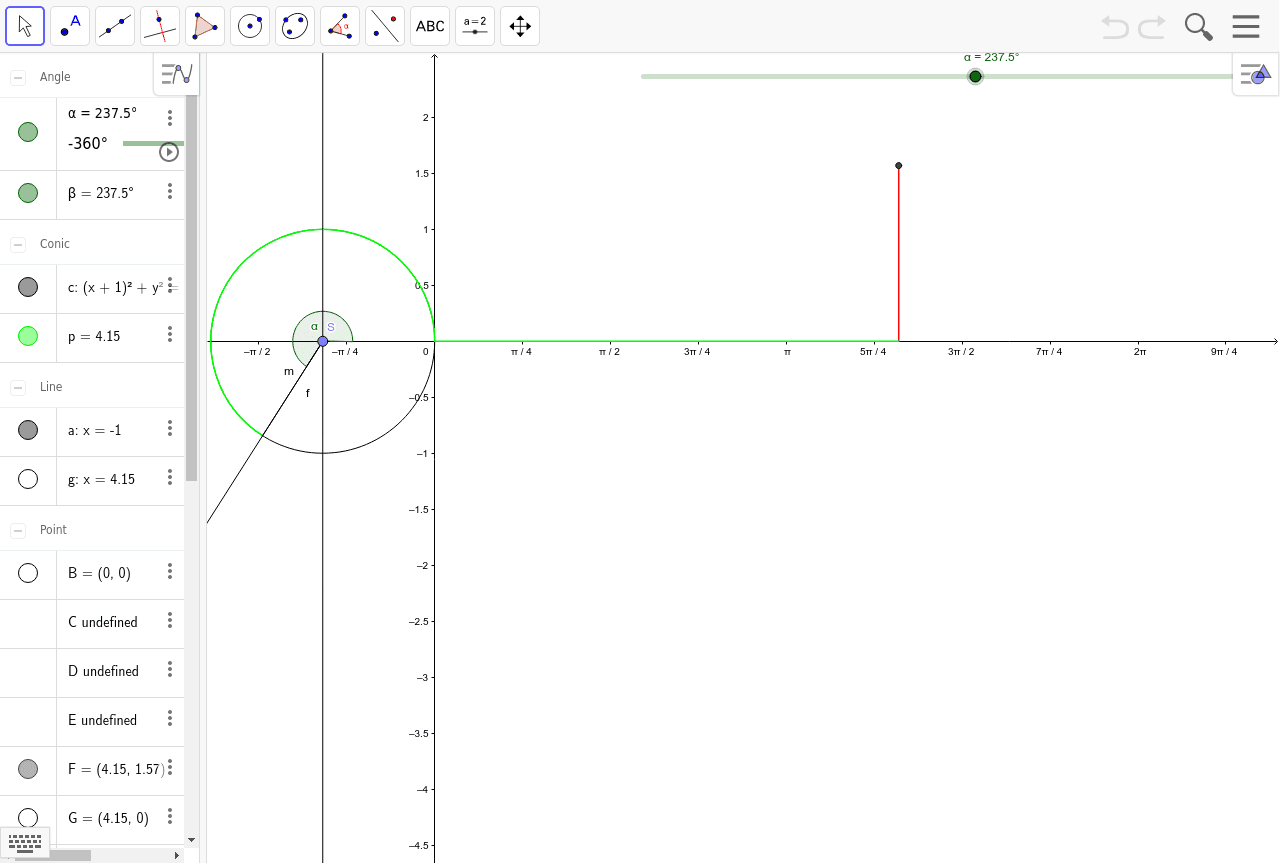Toggle visibility of angle β
The width and height of the screenshot is (1280, 865).
tap(28, 193)
